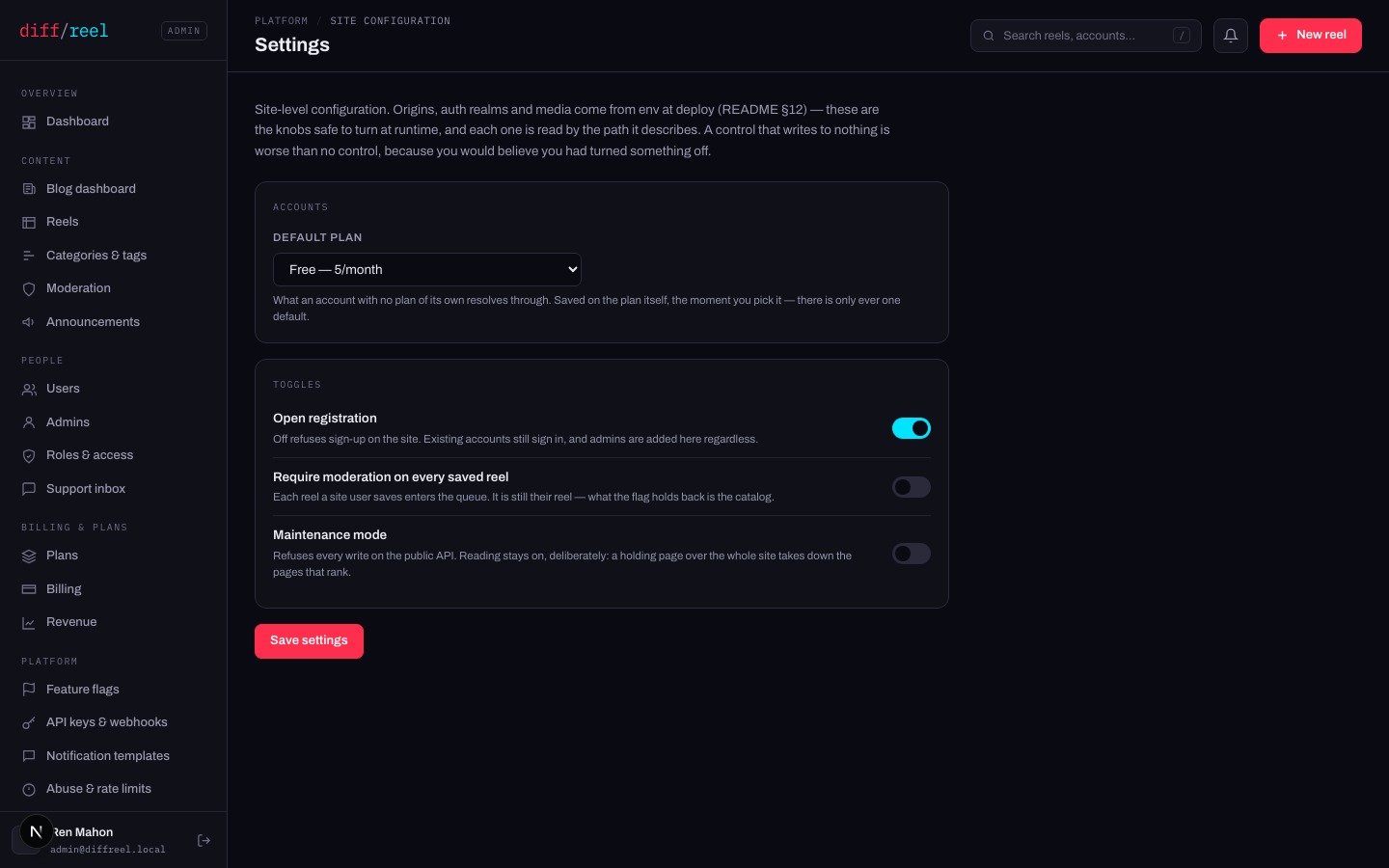Click the diff/reel logo link

click(x=64, y=31)
